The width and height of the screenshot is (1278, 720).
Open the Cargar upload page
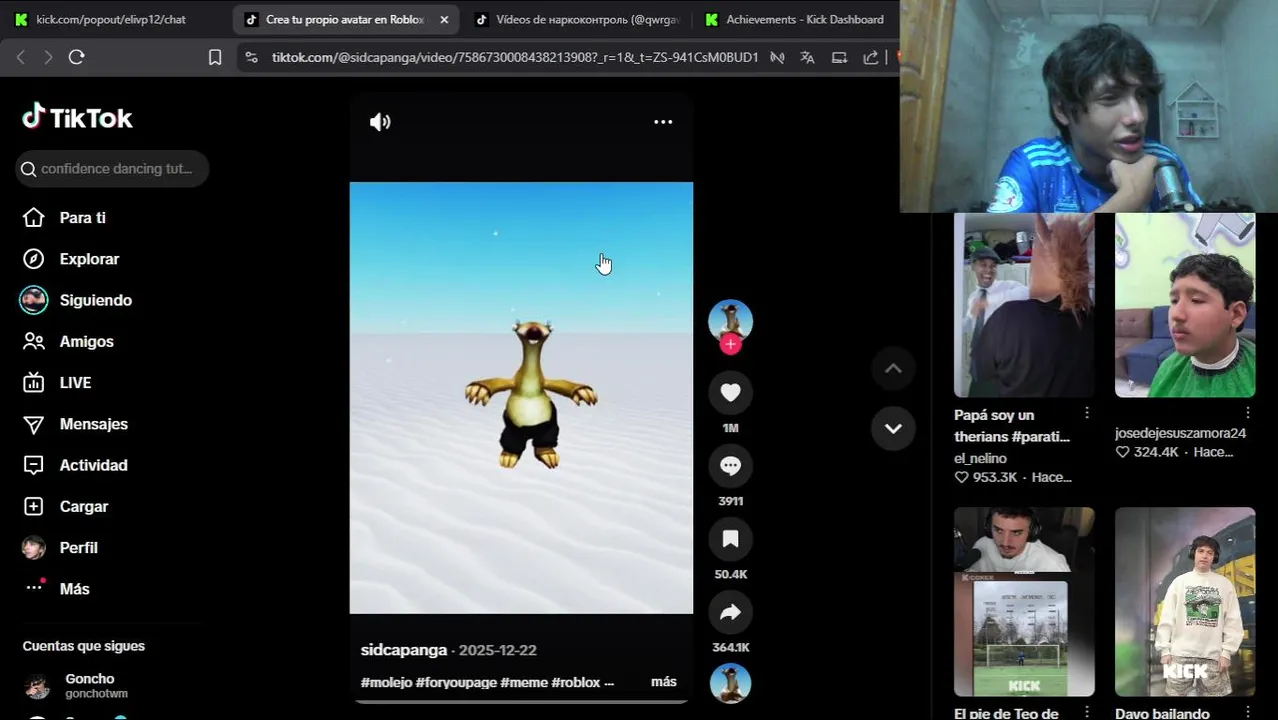coord(83,507)
